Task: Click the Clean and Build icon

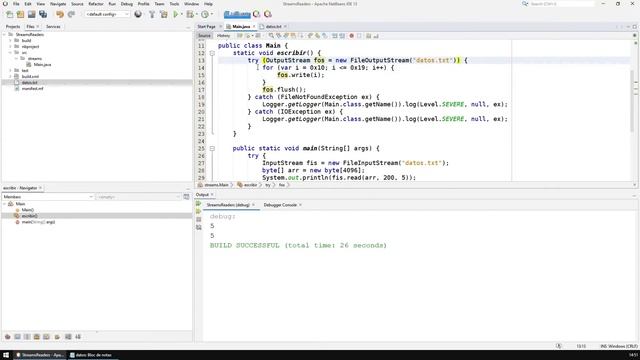Action: [x=164, y=14]
